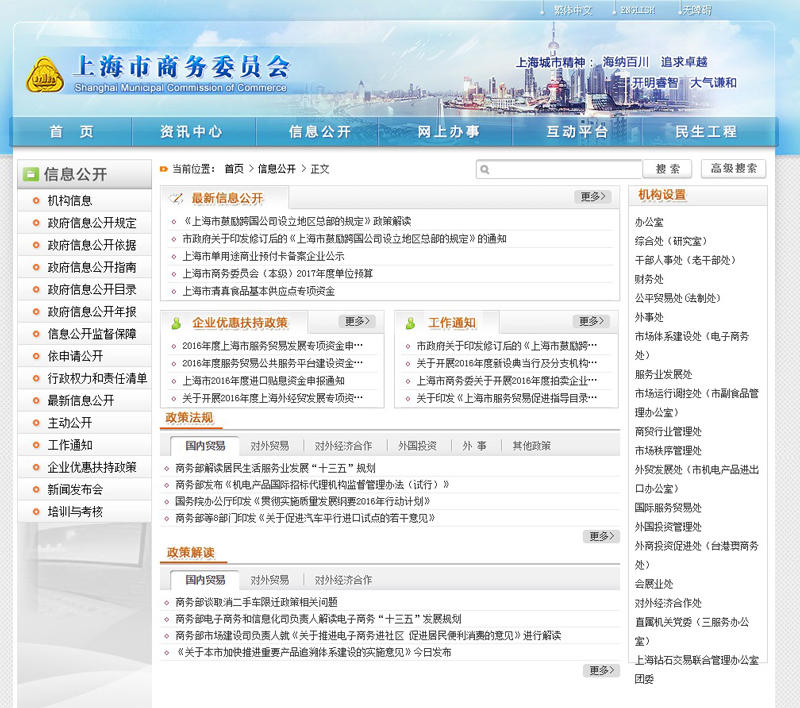
Task: Open 培训与考核 in sidebar
Action: 76,512
